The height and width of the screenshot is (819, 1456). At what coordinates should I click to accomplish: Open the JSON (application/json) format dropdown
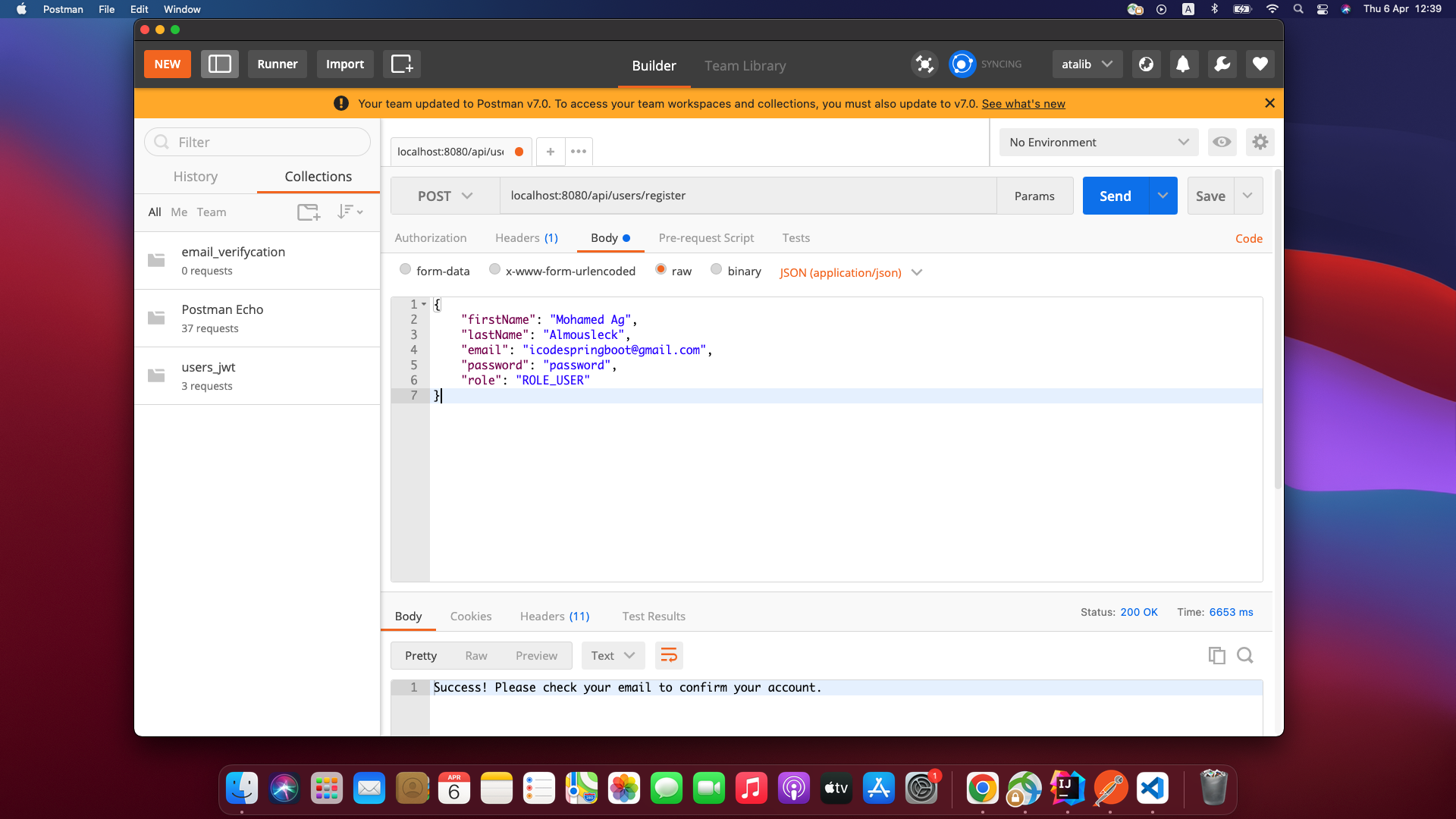click(850, 272)
